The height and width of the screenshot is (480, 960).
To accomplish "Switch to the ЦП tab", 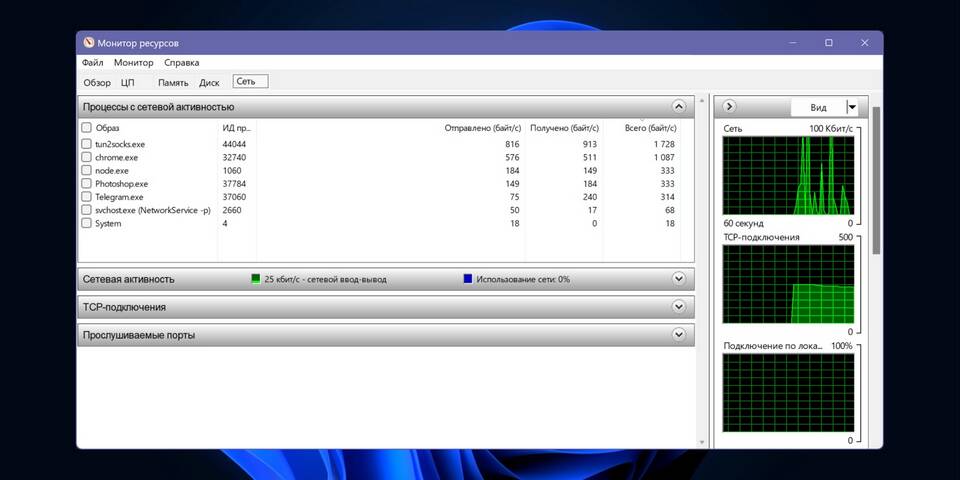I will coord(127,83).
